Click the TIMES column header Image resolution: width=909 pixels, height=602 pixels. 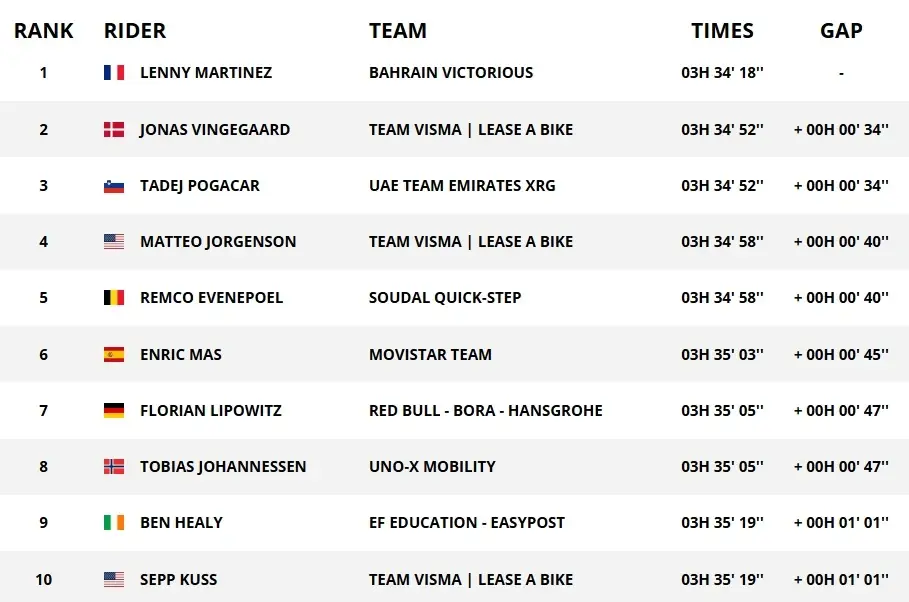coord(722,31)
